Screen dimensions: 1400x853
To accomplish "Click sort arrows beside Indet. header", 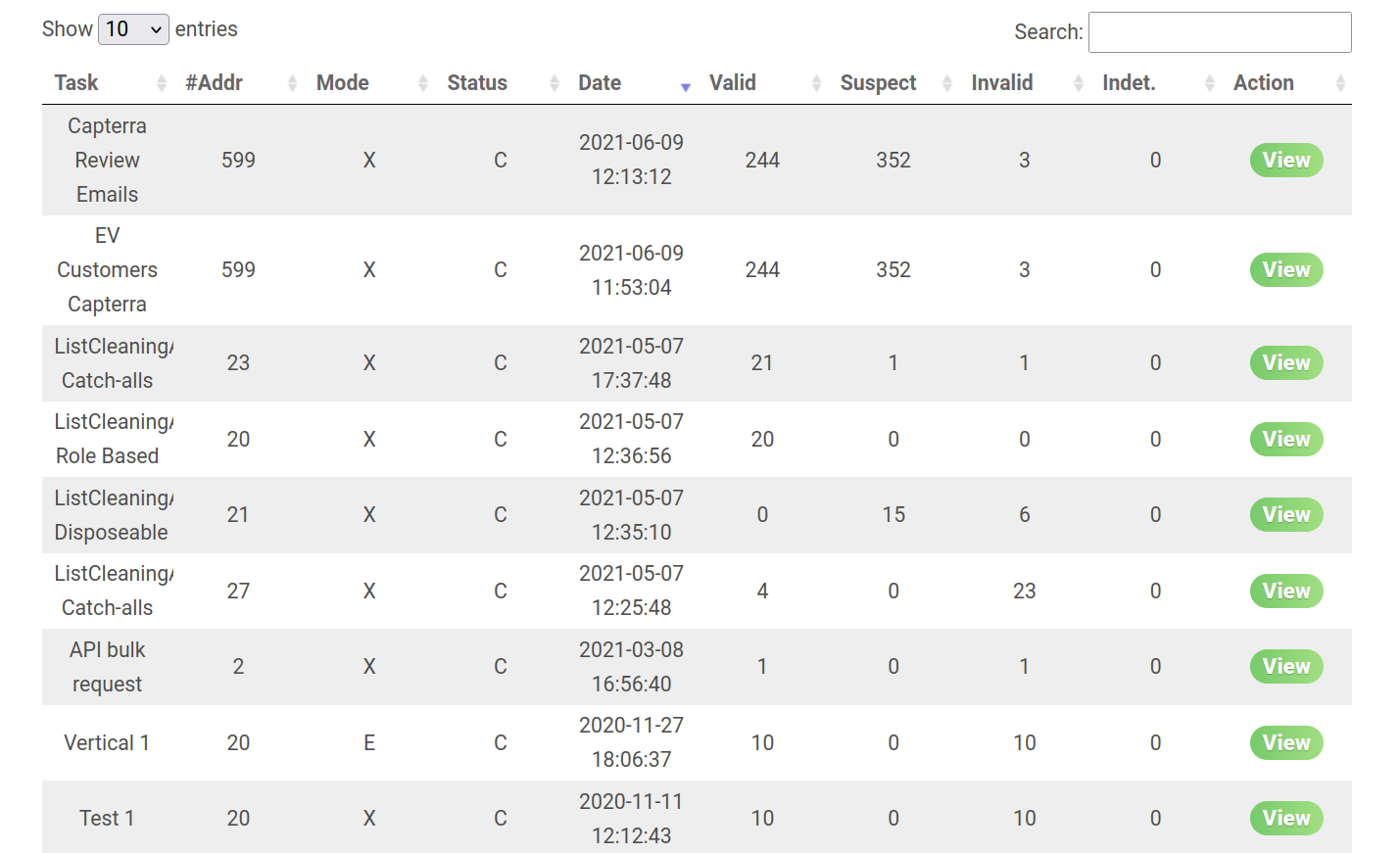I will [1210, 84].
